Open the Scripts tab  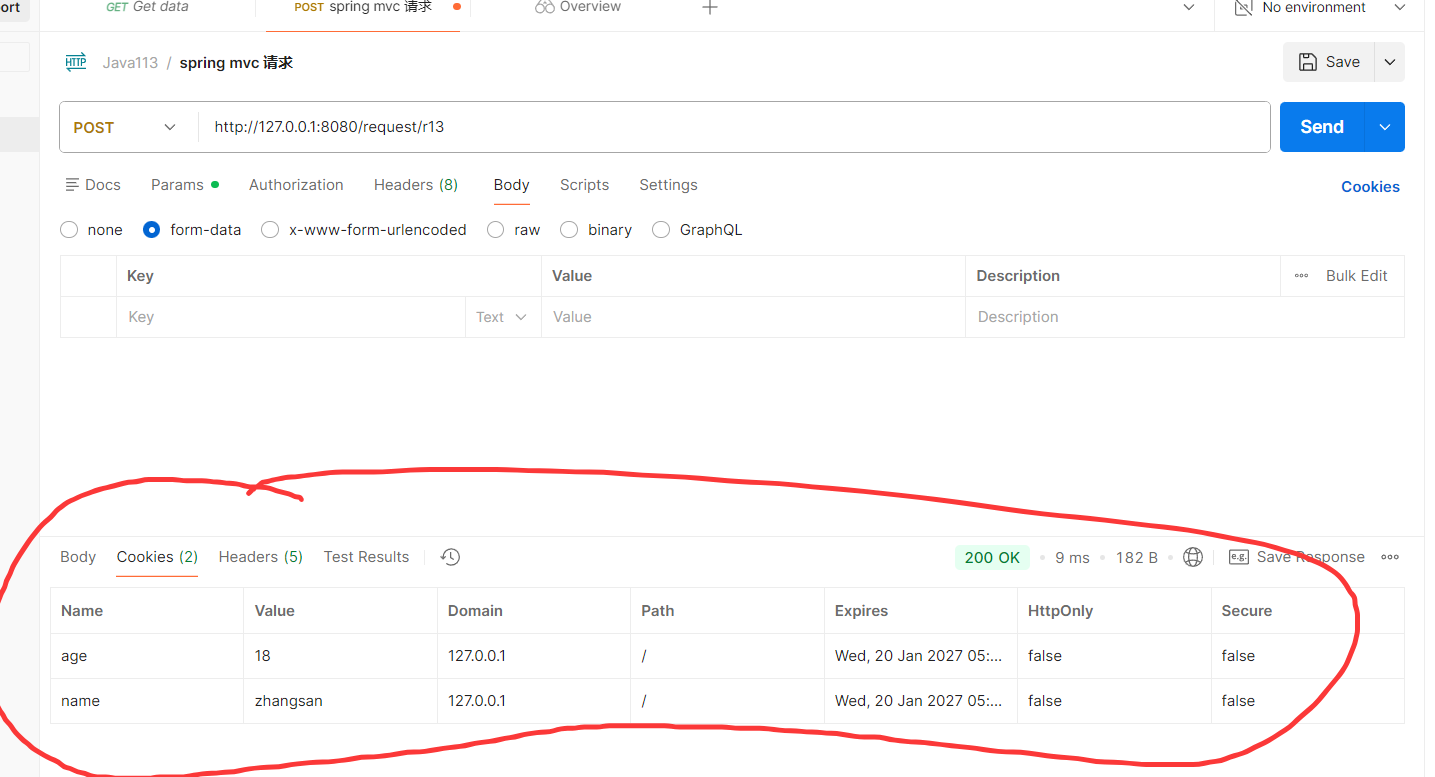[x=584, y=185]
